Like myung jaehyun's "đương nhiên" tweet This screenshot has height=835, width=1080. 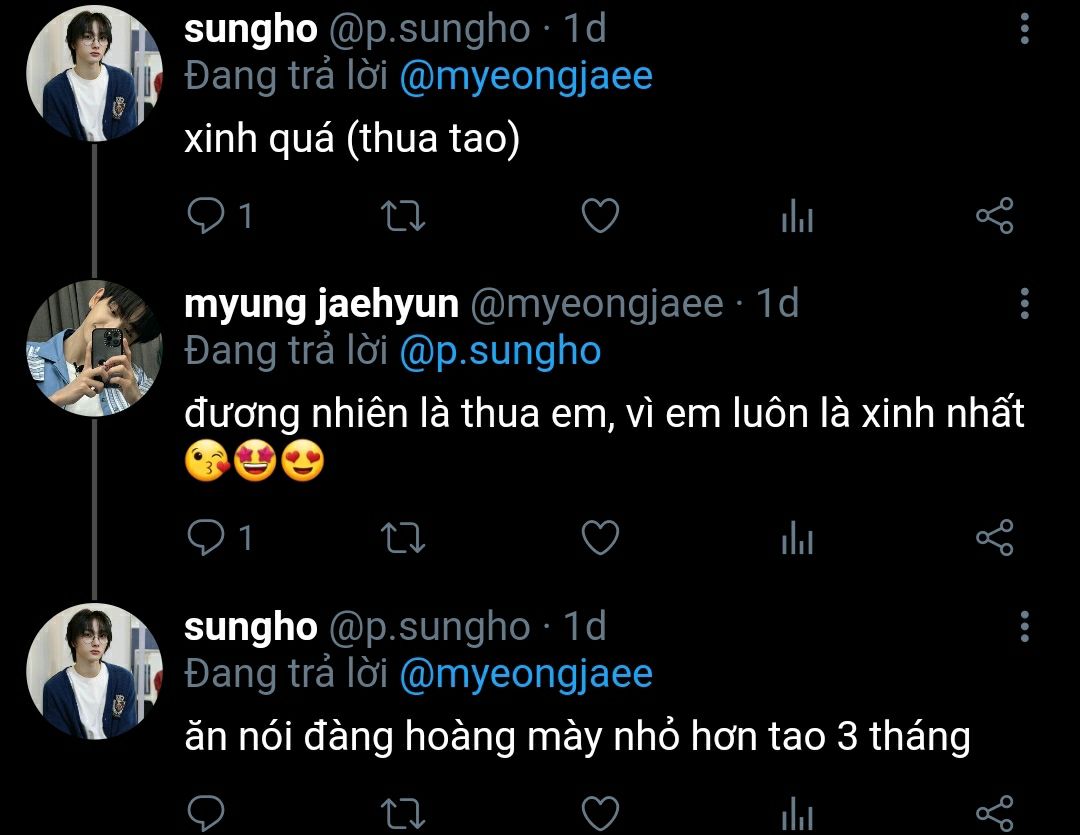(x=601, y=537)
